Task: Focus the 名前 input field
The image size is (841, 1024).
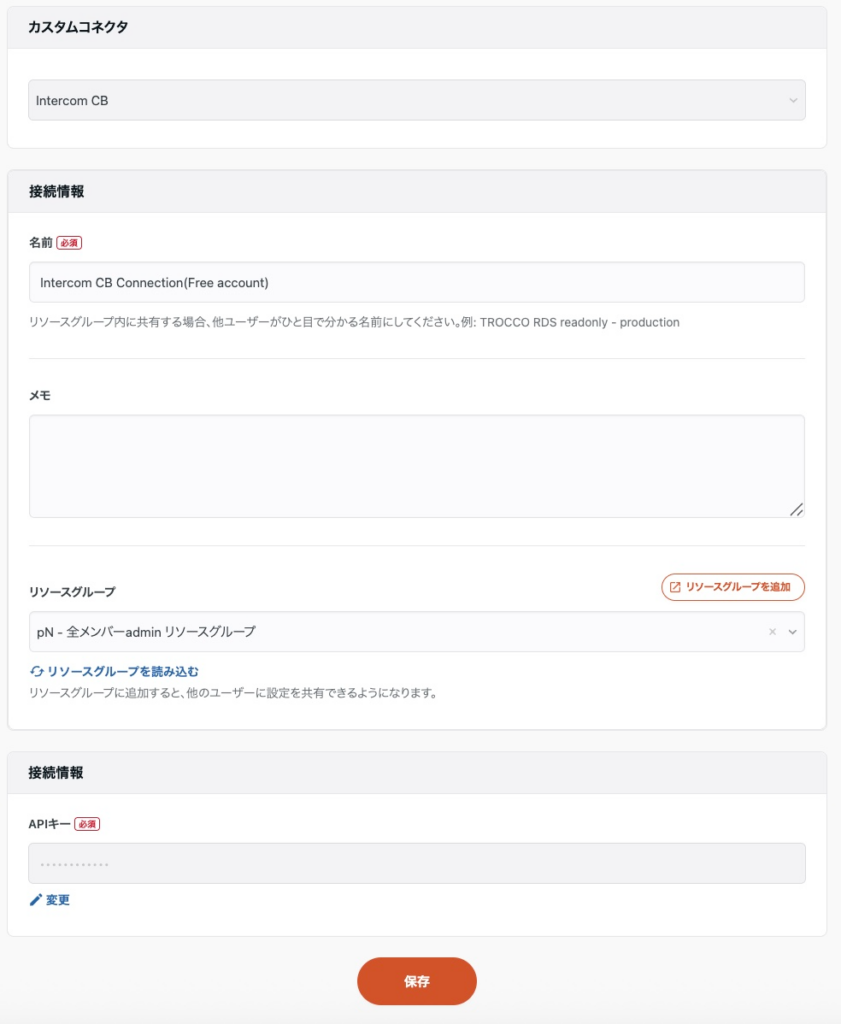Action: coord(416,282)
